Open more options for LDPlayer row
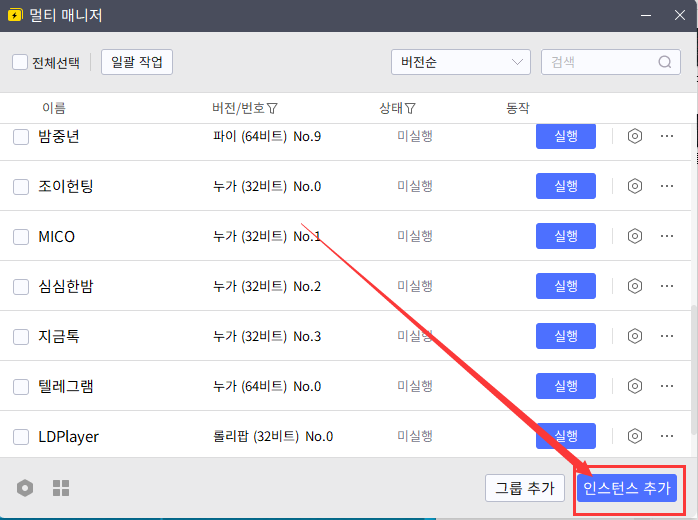 pos(667,436)
